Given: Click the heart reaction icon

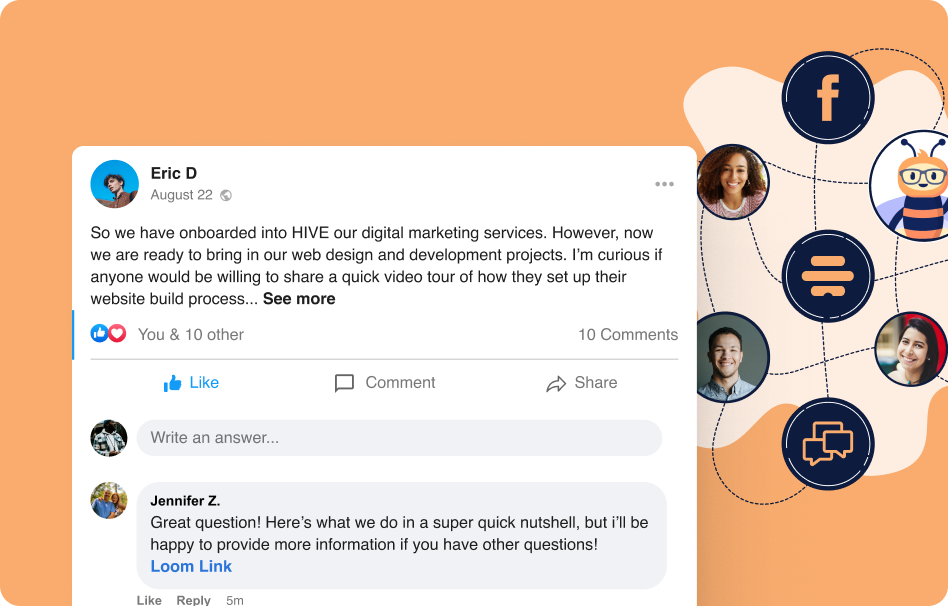Looking at the screenshot, I should coord(117,333).
